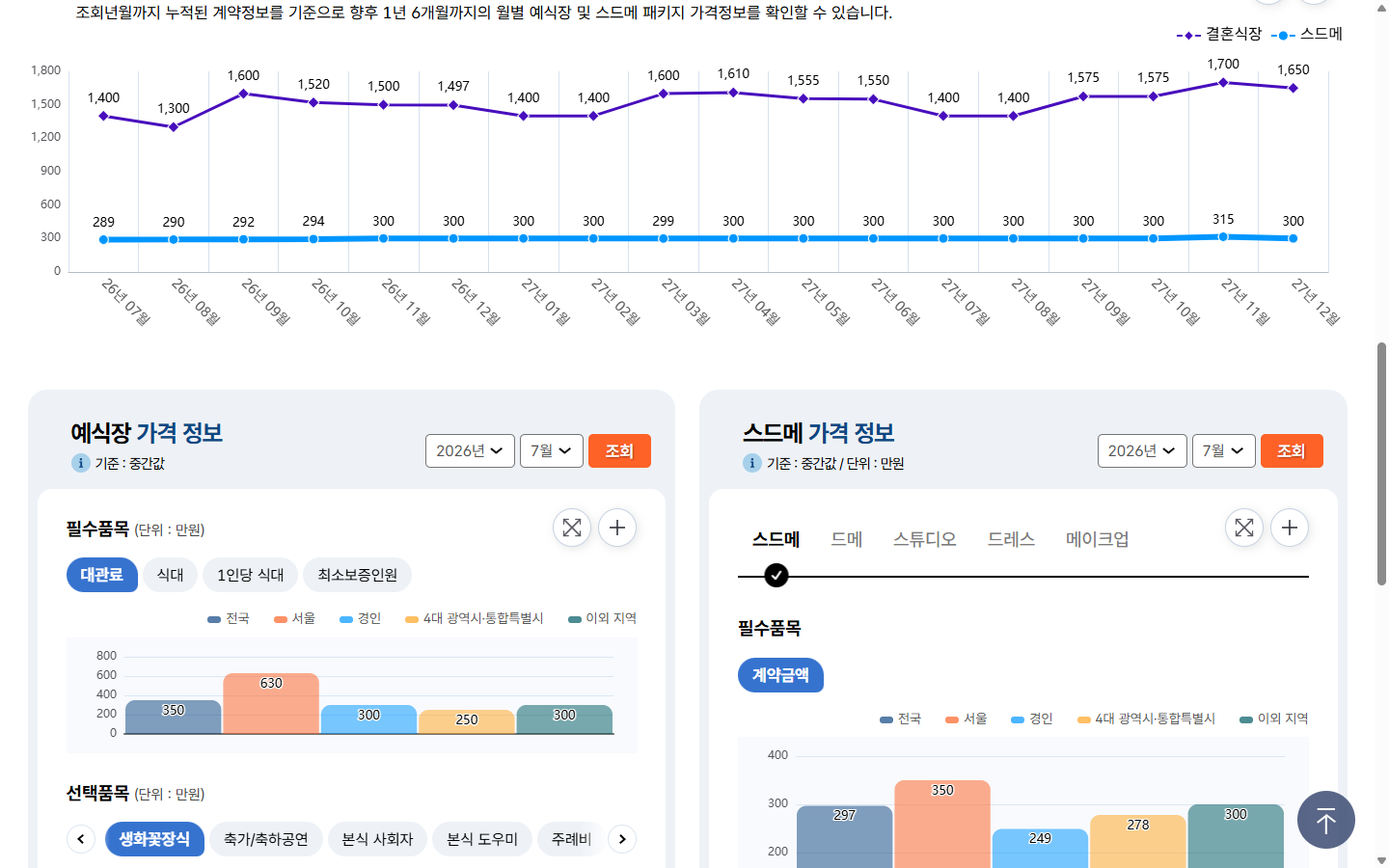Click the orange 조회 button in 스드메 panel
The image size is (1389, 868).
click(x=1292, y=450)
